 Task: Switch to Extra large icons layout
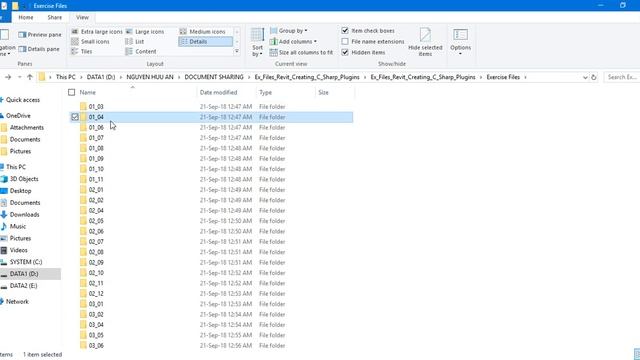97,31
